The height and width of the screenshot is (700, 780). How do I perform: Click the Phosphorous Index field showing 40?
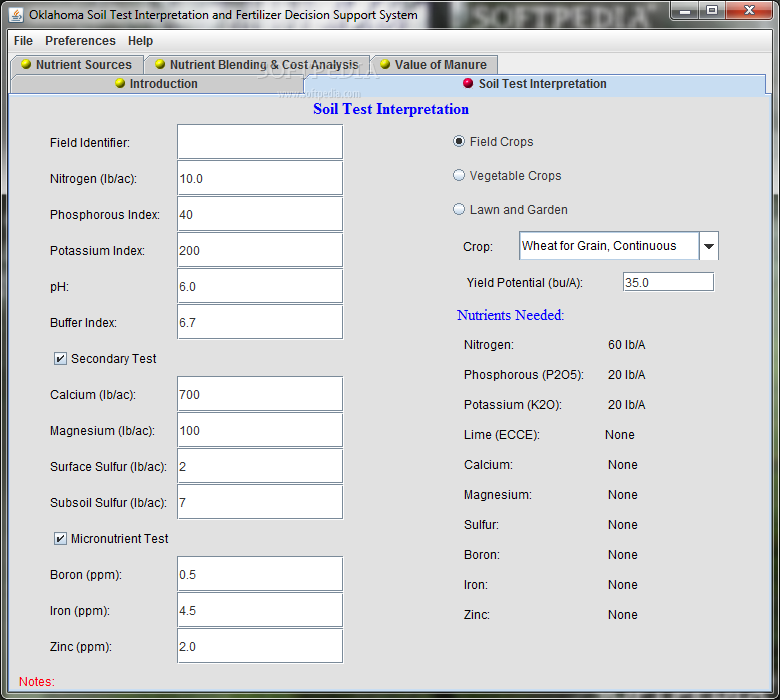click(260, 214)
